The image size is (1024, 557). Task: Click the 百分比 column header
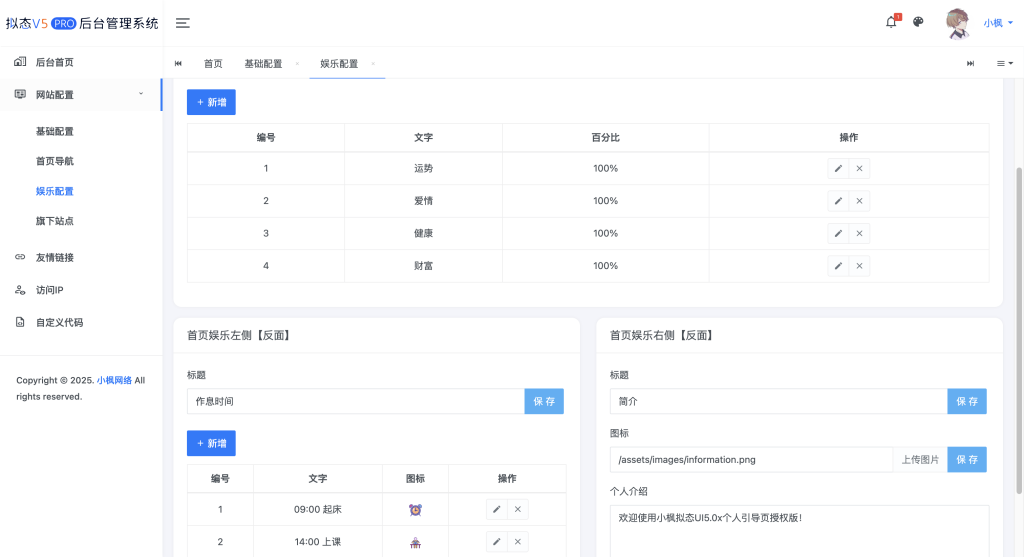pos(605,138)
